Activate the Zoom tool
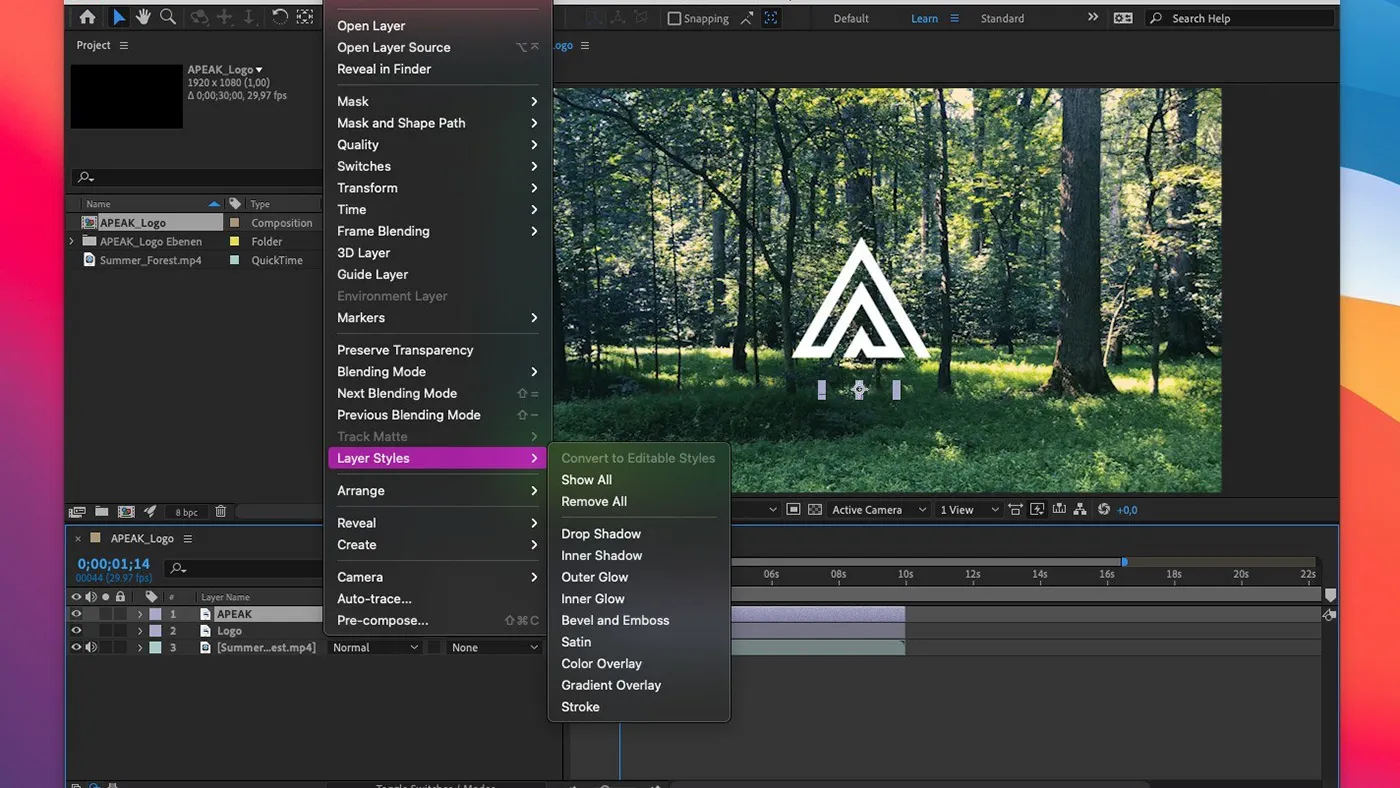The height and width of the screenshot is (788, 1400). (167, 16)
